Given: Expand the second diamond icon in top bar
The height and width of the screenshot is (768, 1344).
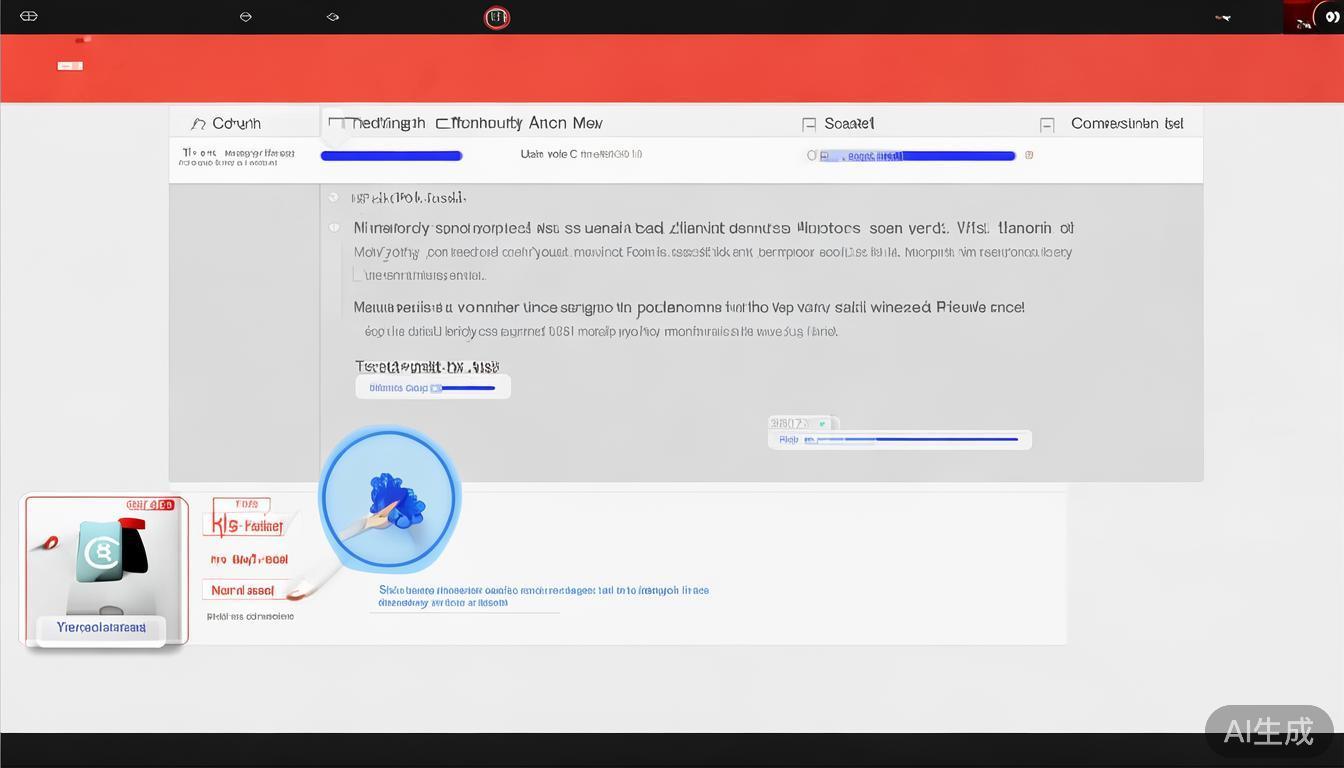Looking at the screenshot, I should (246, 17).
